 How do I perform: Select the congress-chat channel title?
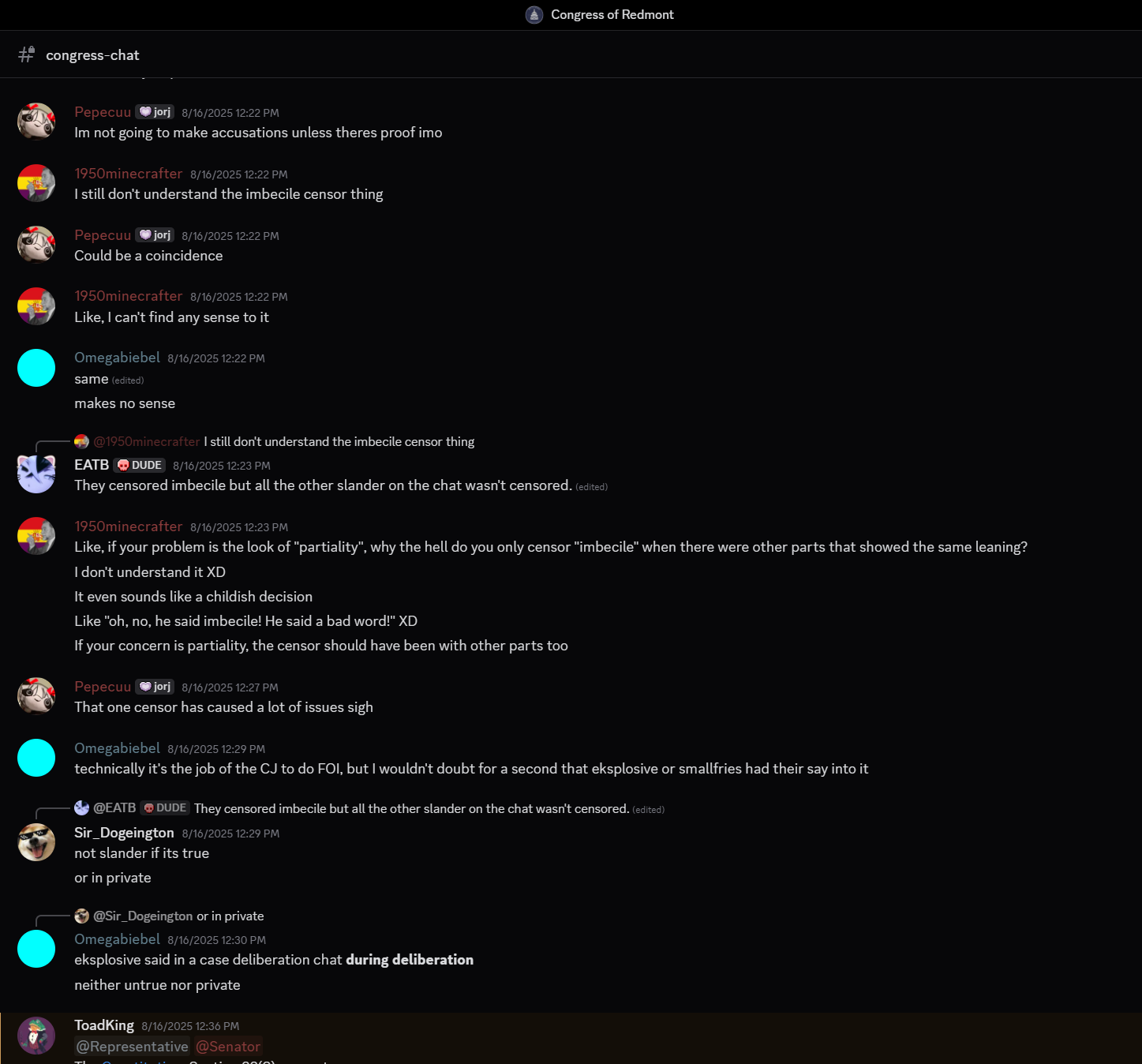click(x=92, y=55)
